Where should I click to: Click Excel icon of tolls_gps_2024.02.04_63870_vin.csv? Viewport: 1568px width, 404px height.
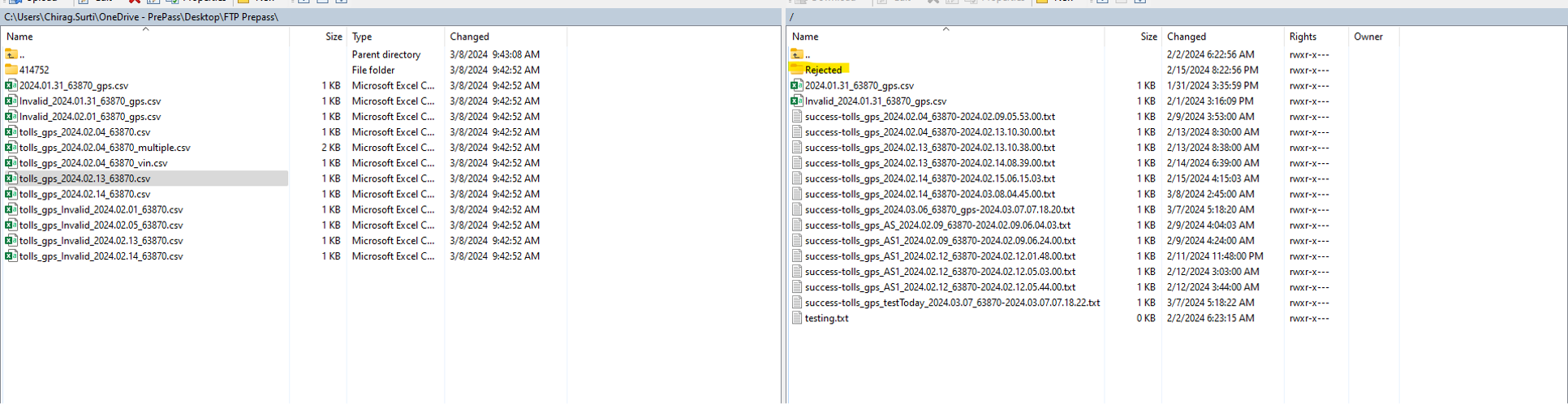[11, 163]
